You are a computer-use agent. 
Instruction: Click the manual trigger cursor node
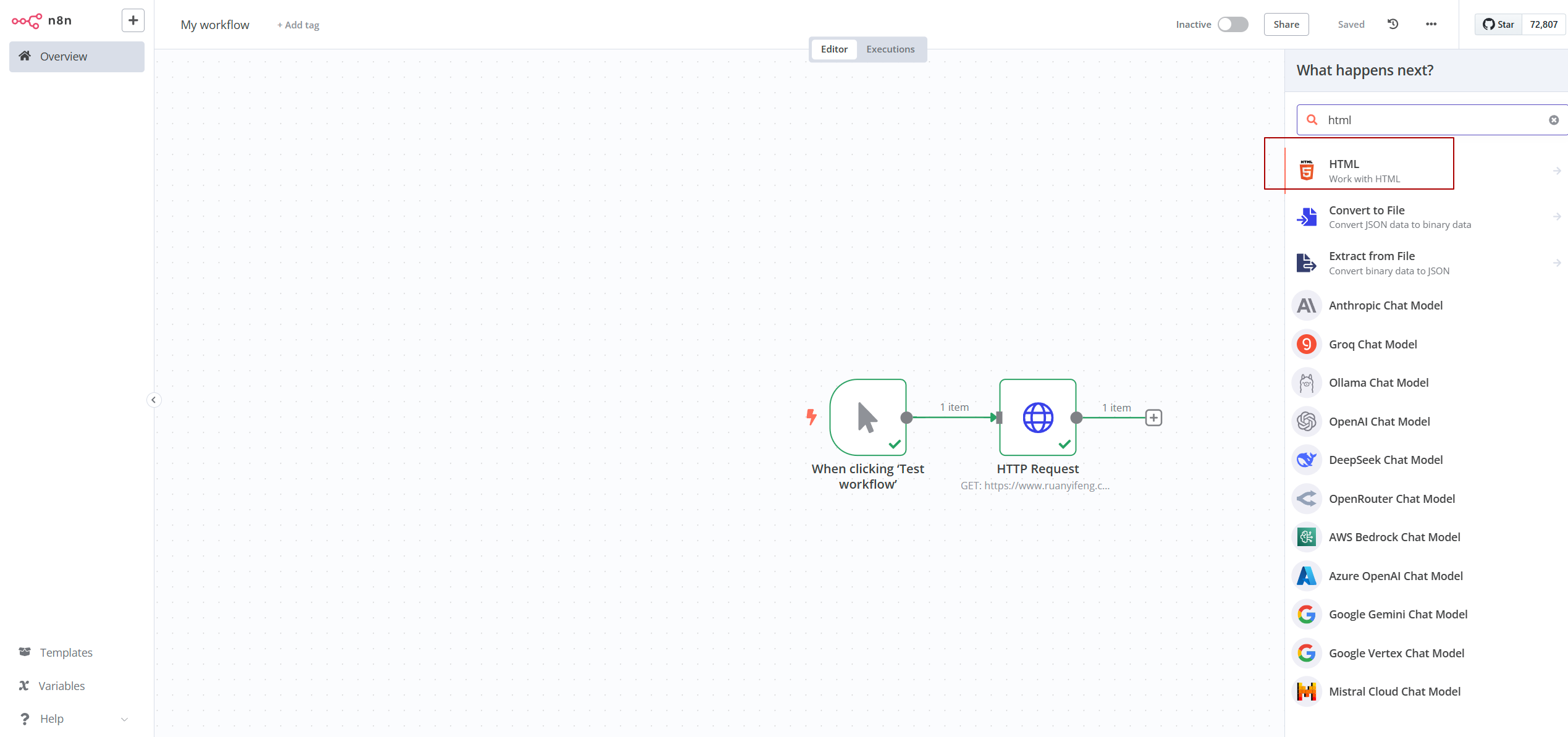[x=867, y=418]
